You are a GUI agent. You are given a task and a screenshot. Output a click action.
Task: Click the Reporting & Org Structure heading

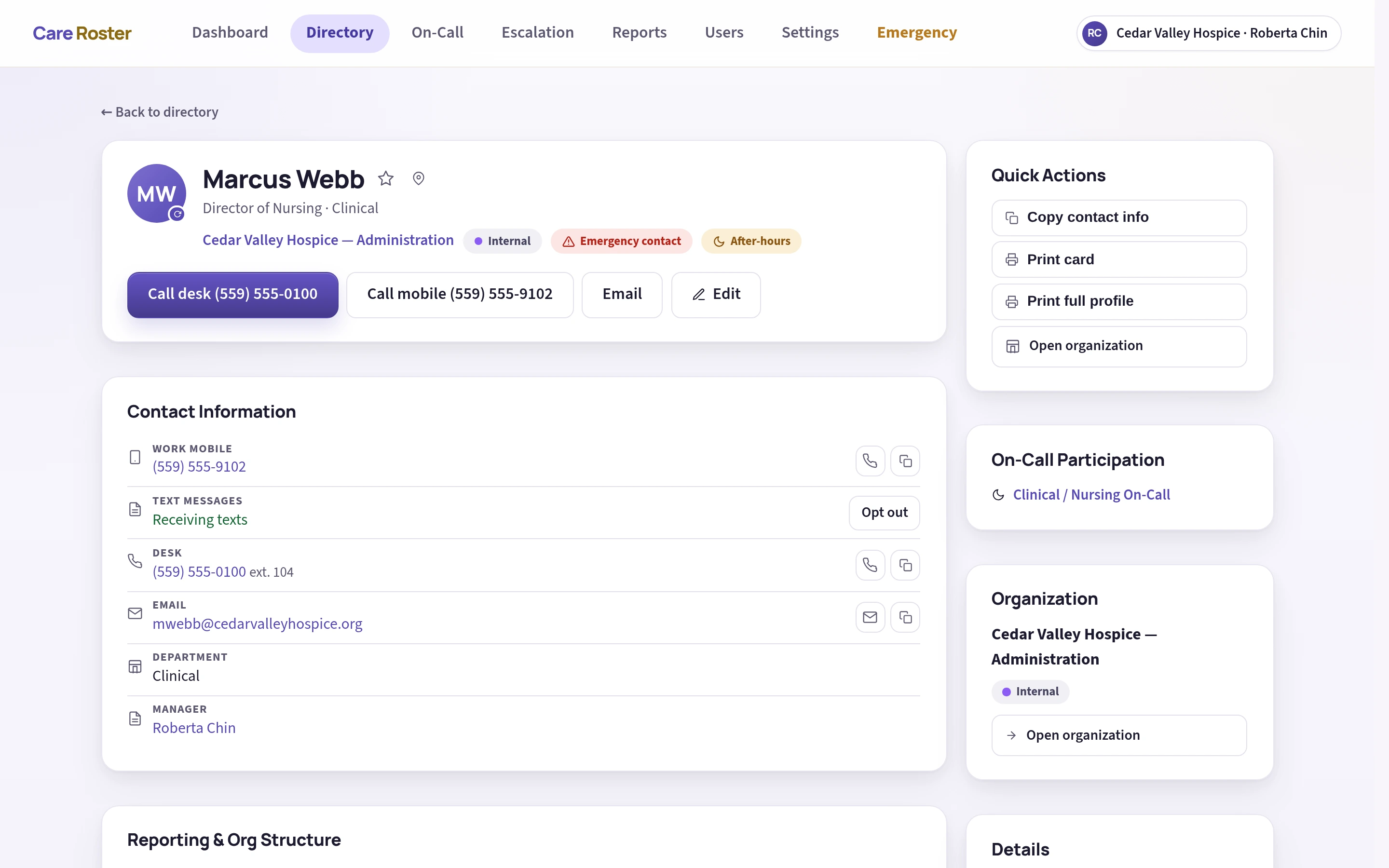coord(234,840)
